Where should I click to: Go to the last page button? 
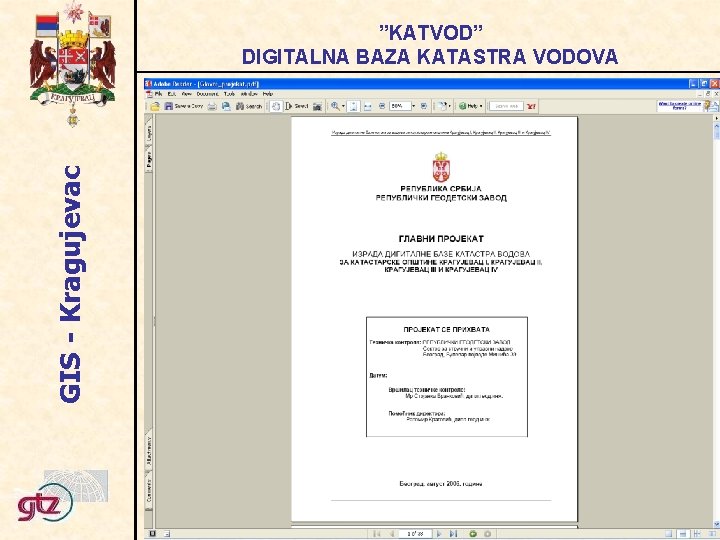(453, 534)
